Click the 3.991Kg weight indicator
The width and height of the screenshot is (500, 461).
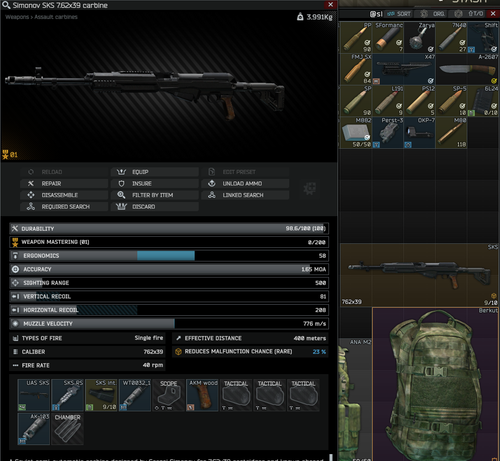315,17
